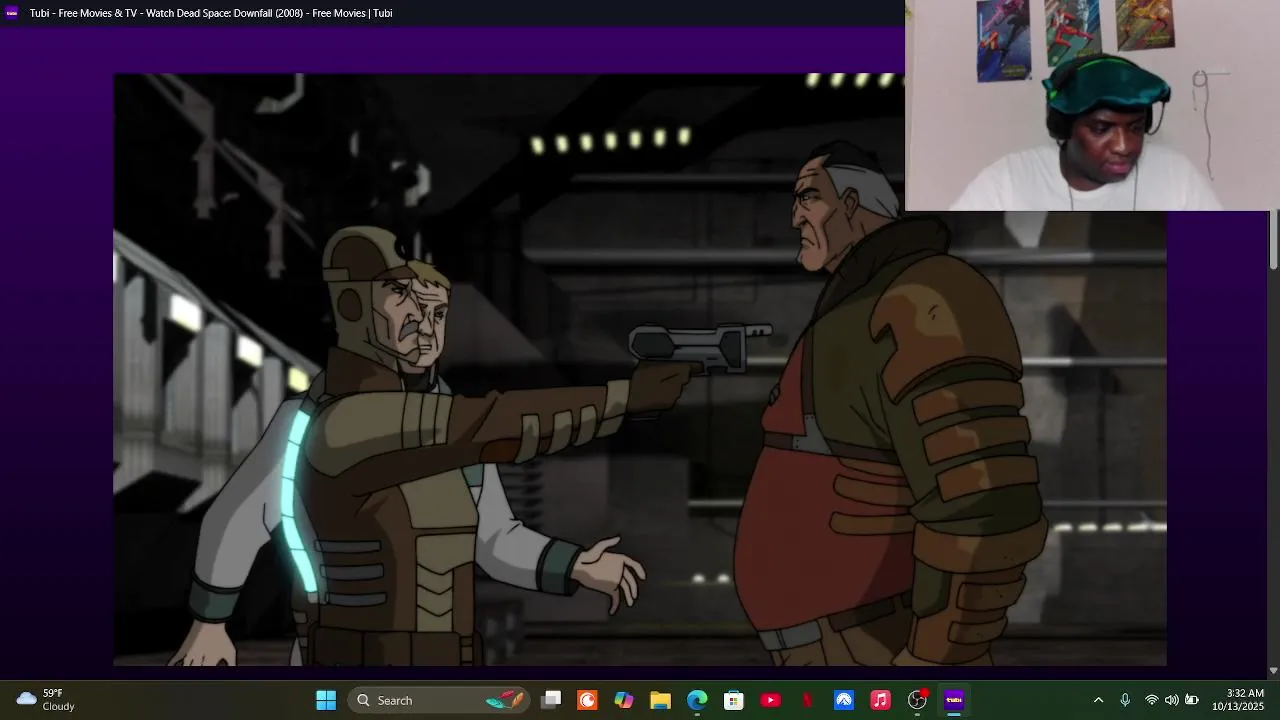The width and height of the screenshot is (1280, 720).
Task: Click the Tubi logo in title bar
Action: click(12, 13)
